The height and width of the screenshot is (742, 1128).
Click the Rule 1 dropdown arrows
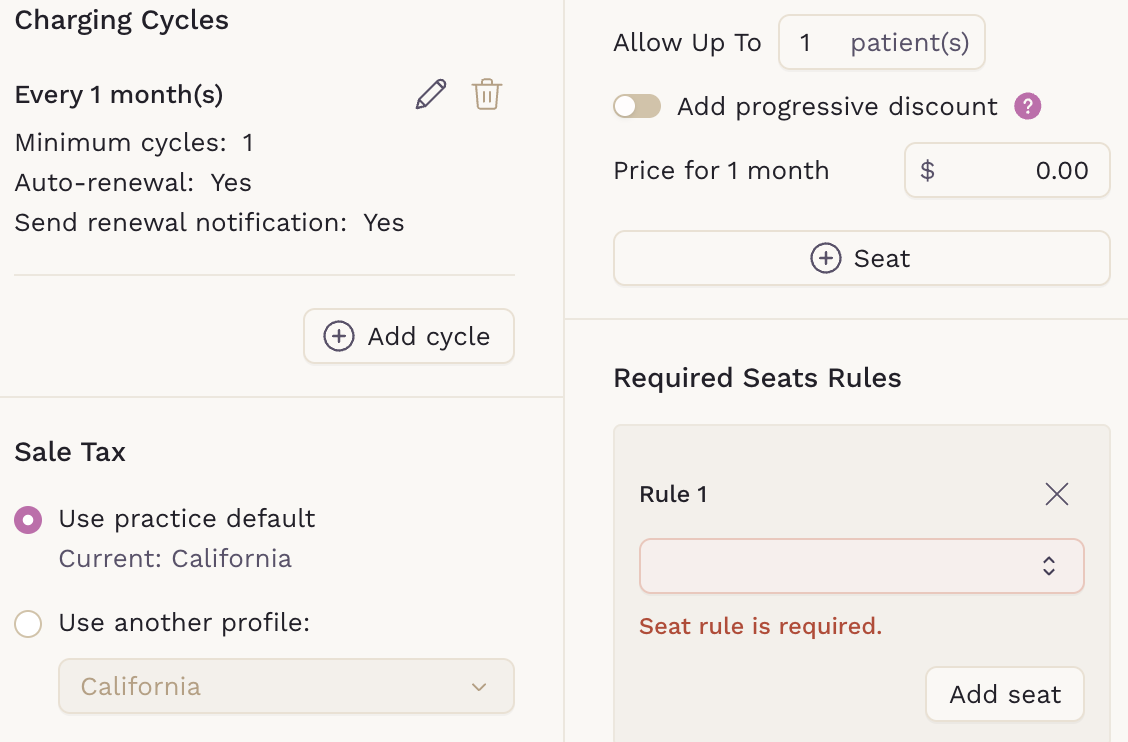pyautogui.click(x=1049, y=566)
